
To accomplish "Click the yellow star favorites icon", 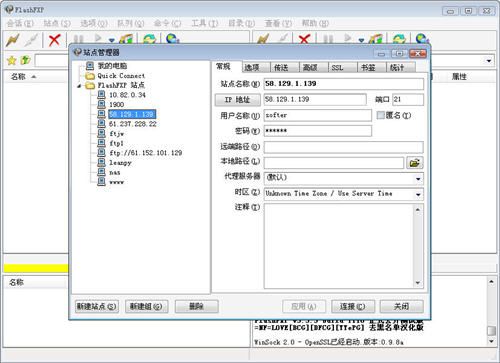I will (12, 61).
